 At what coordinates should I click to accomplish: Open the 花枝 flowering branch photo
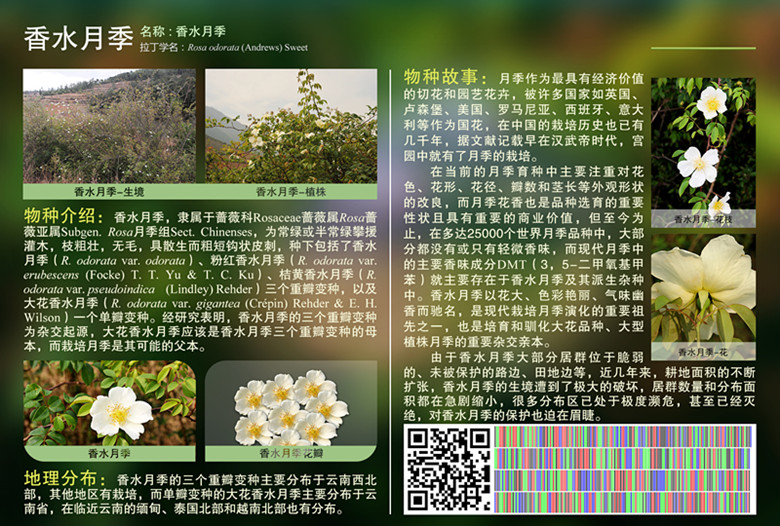[x=703, y=143]
